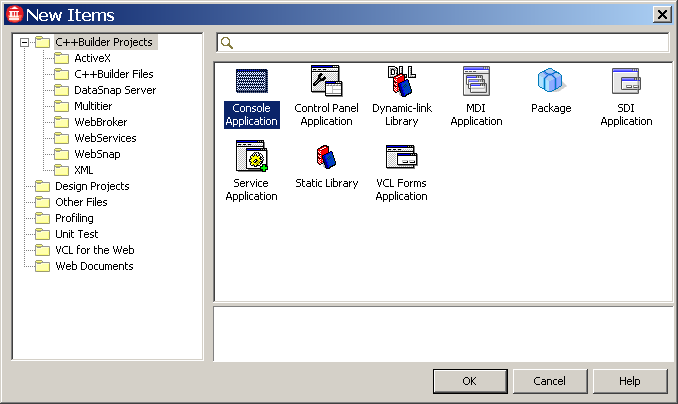The width and height of the screenshot is (678, 404).
Task: Open the Profiling category
Action: coord(74,218)
